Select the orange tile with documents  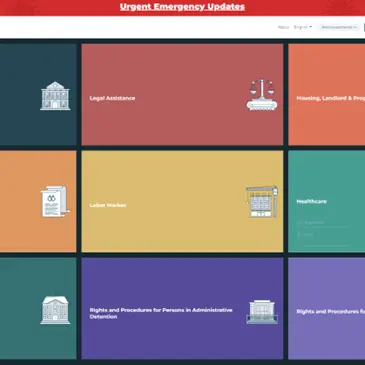pyautogui.click(x=38, y=201)
